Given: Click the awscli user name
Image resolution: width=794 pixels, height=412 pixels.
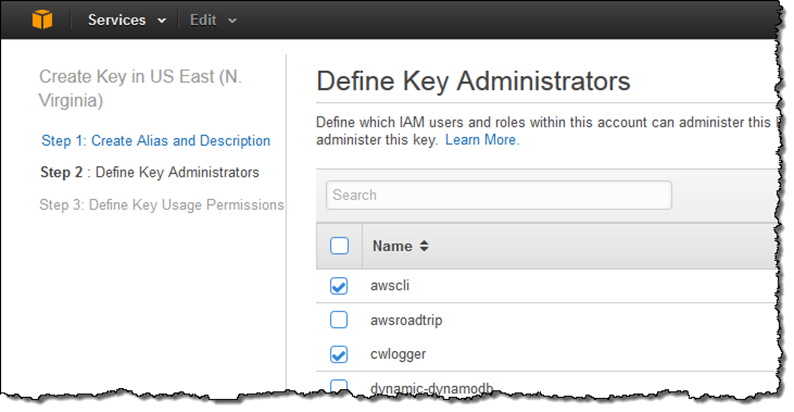Looking at the screenshot, I should pyautogui.click(x=390, y=286).
